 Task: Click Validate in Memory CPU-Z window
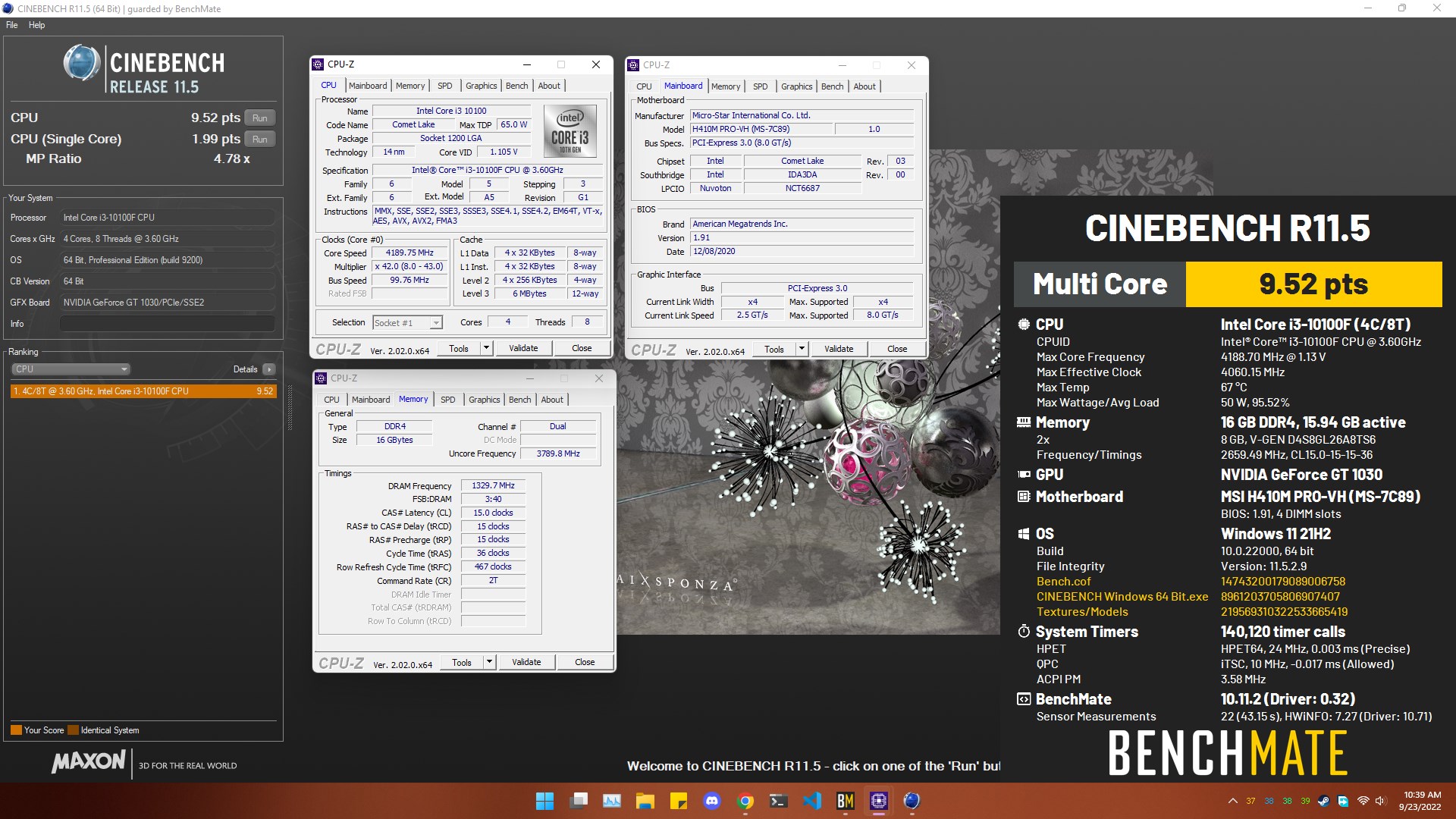pyautogui.click(x=526, y=663)
